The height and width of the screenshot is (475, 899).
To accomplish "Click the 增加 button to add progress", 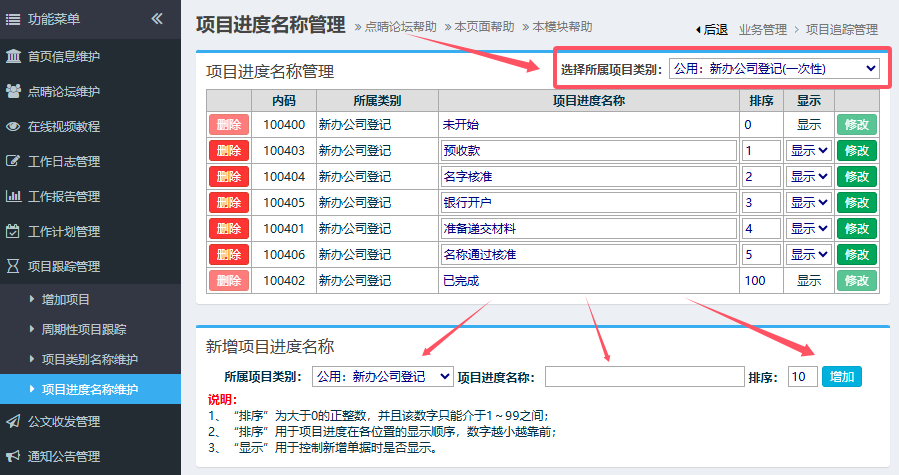I will tap(841, 377).
